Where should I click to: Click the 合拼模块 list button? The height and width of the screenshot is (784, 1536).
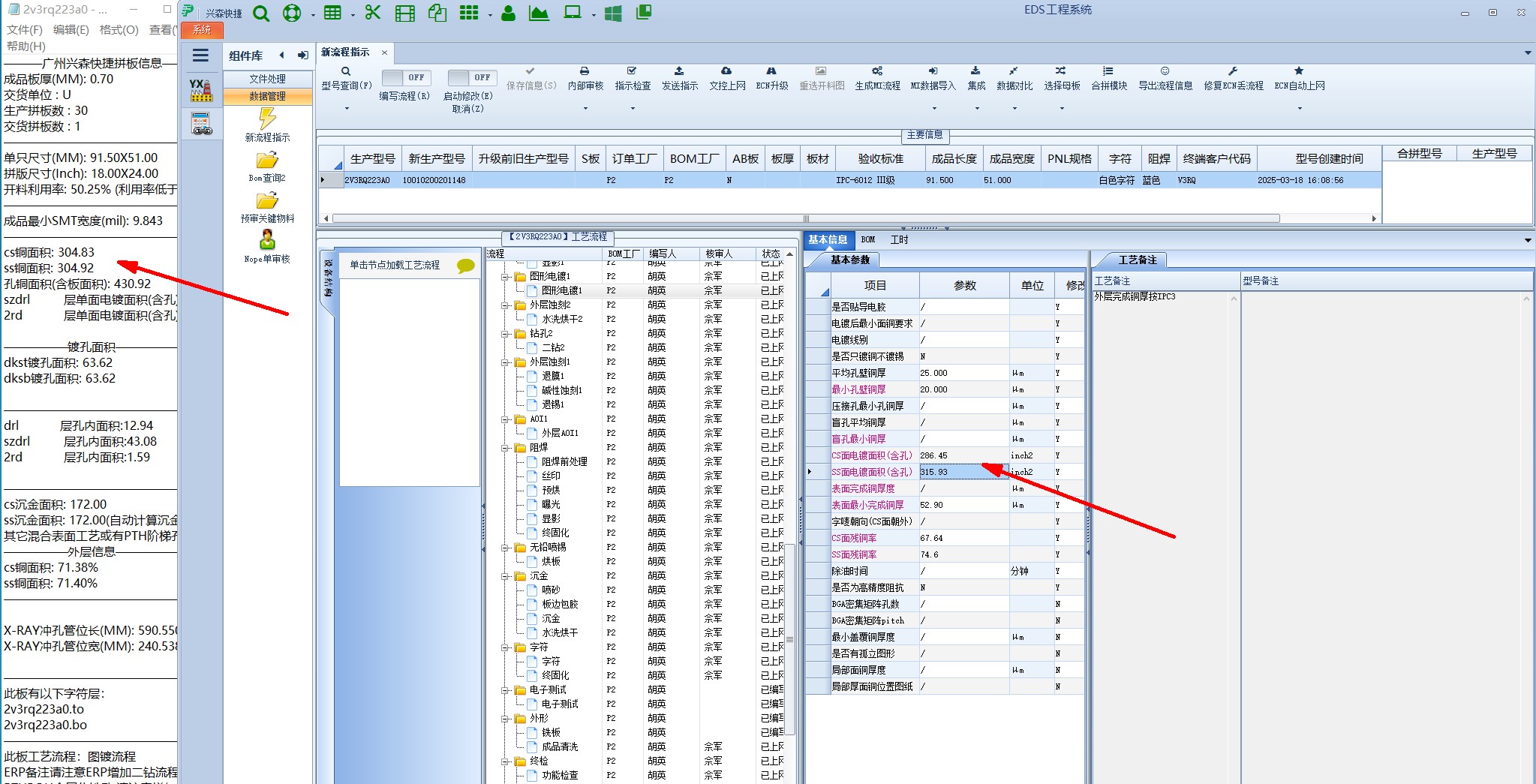click(x=1109, y=79)
